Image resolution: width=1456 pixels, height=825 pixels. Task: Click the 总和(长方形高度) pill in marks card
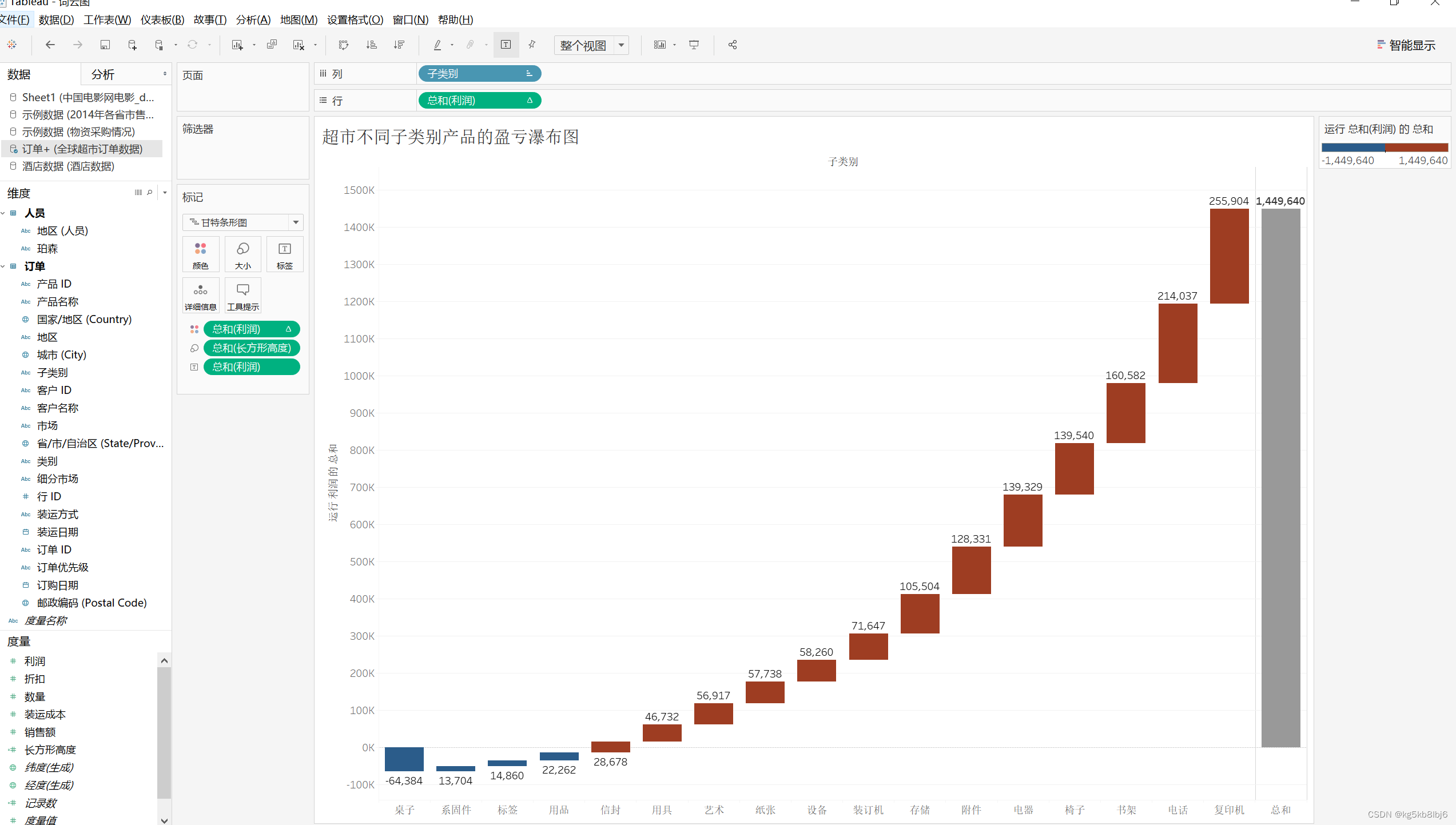pyautogui.click(x=252, y=348)
